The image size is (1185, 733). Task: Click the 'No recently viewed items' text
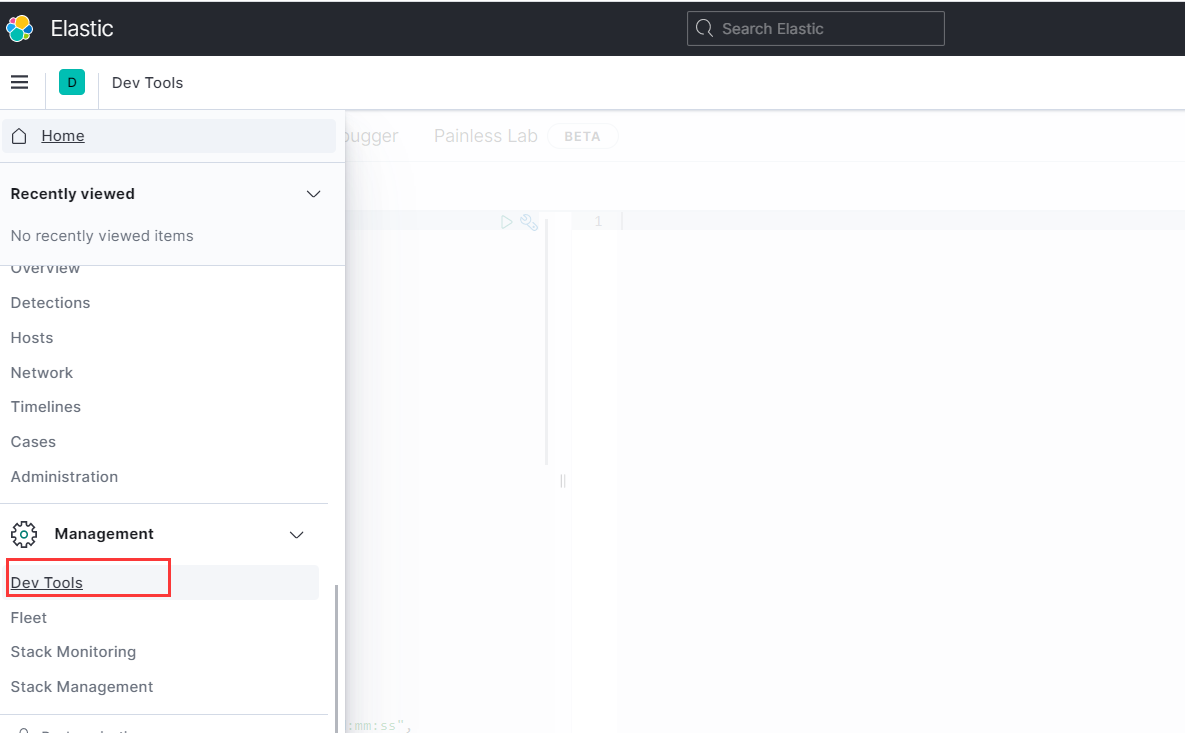pos(102,236)
